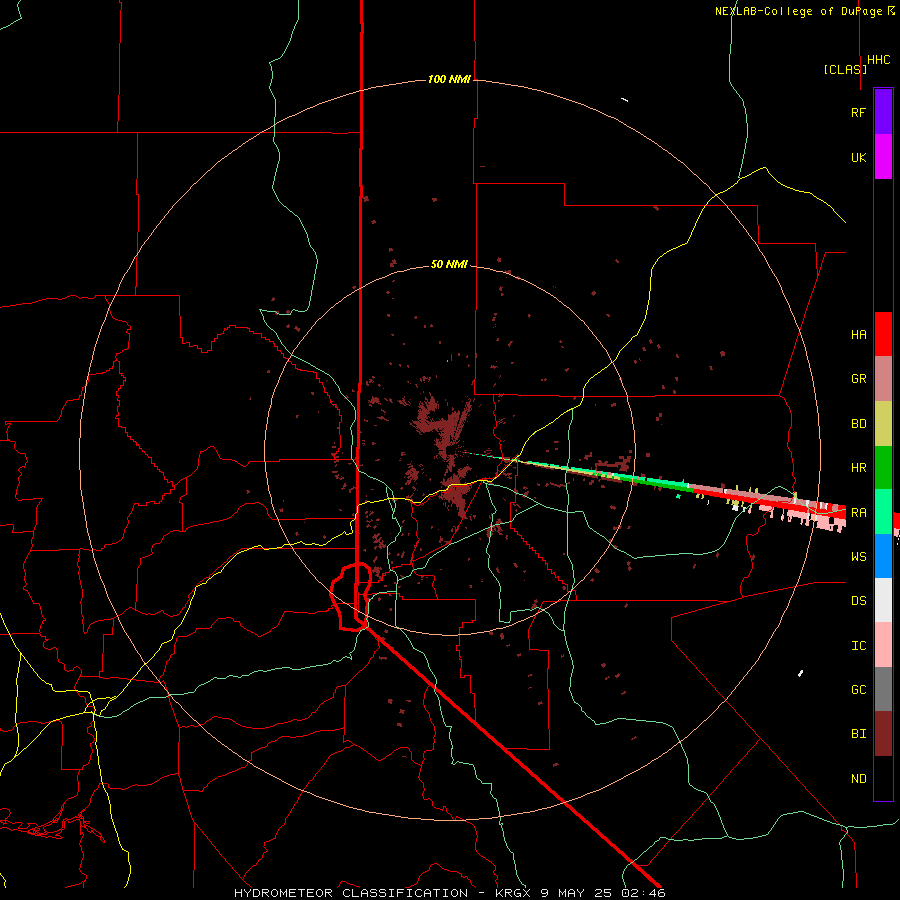Click the BD legend label
The height and width of the screenshot is (900, 900).
(x=858, y=424)
